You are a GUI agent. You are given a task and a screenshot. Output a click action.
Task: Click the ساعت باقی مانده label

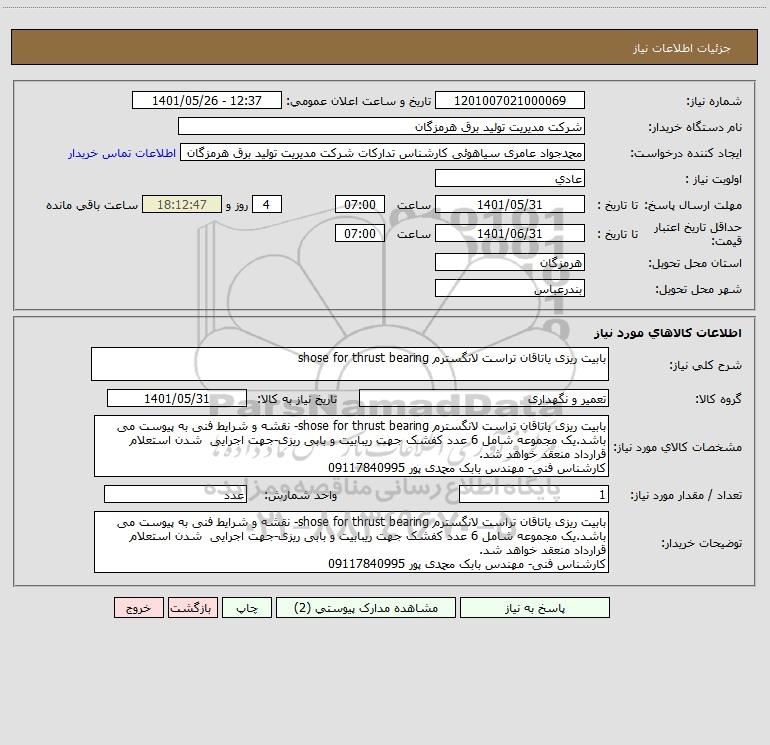(x=92, y=205)
